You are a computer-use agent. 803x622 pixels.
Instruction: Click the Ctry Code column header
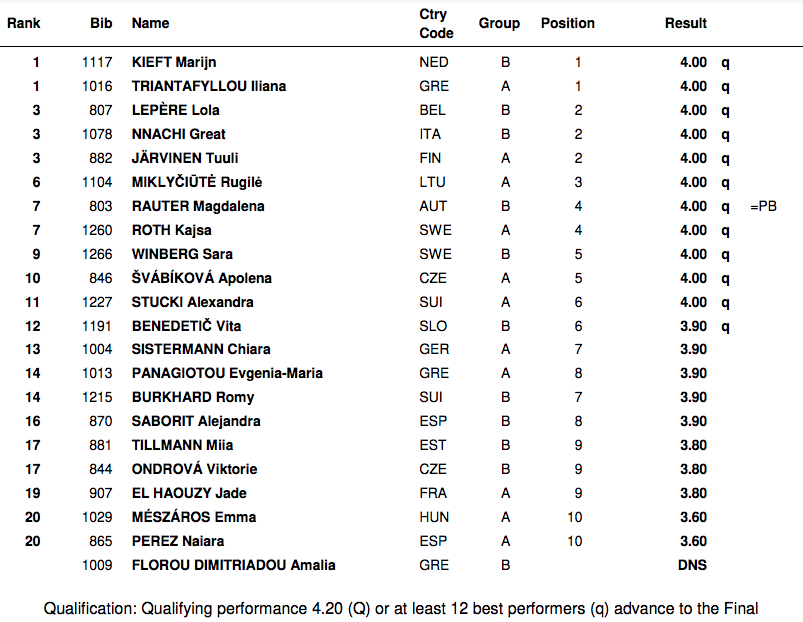tap(436, 24)
